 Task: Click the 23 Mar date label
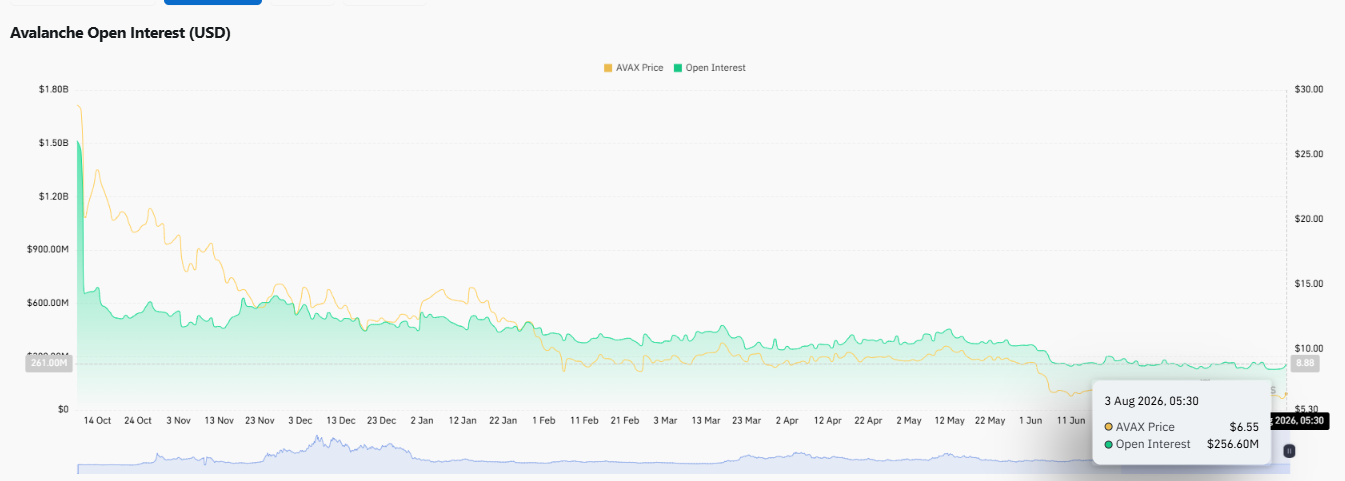click(x=746, y=421)
